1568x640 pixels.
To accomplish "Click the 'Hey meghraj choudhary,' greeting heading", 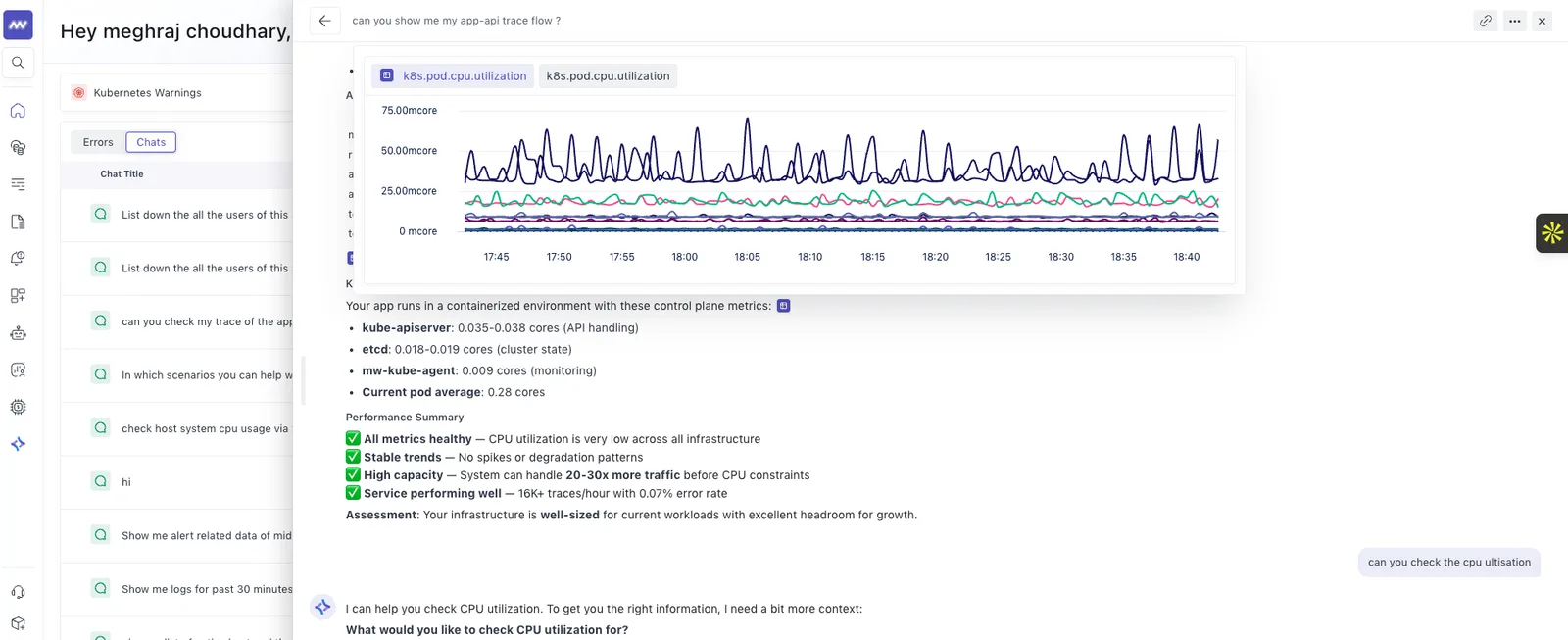I will (x=175, y=31).
